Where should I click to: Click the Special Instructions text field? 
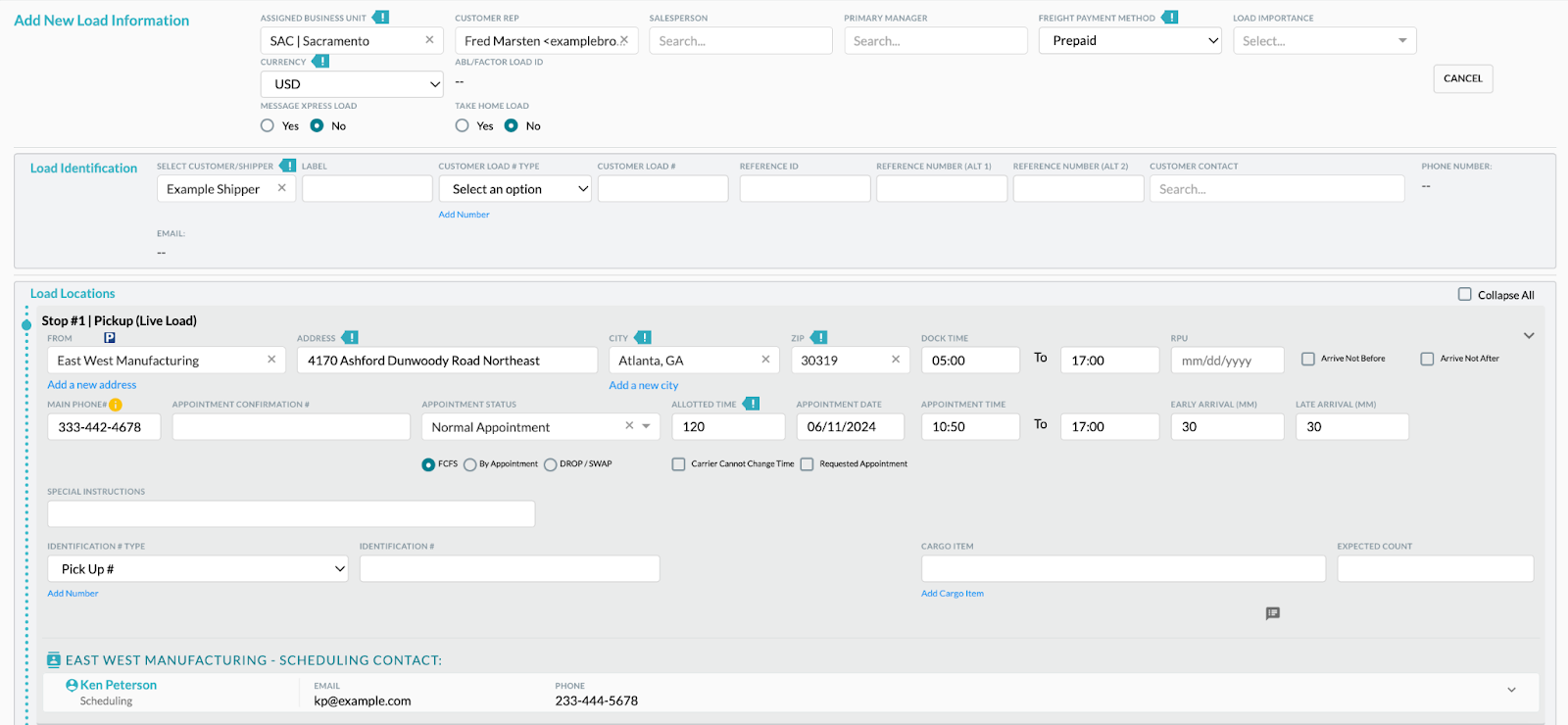tap(291, 513)
